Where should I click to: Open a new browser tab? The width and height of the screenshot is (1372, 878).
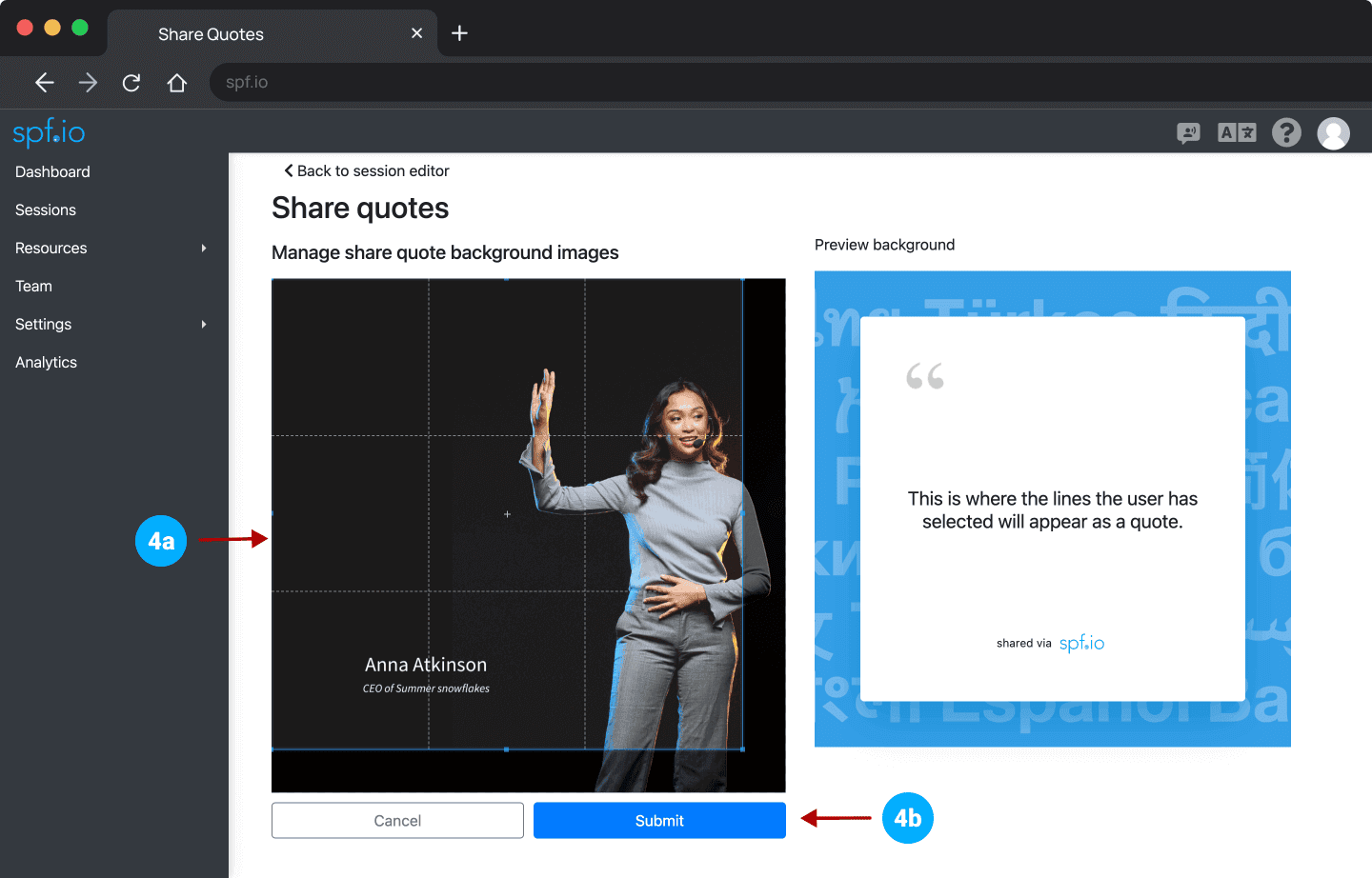coord(459,33)
